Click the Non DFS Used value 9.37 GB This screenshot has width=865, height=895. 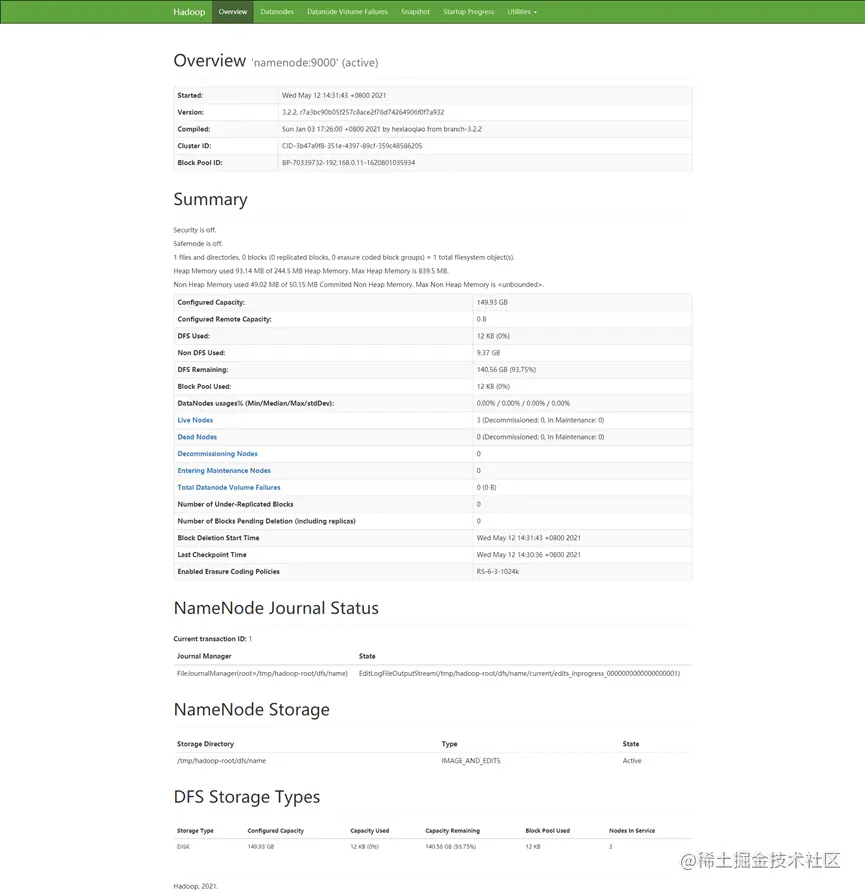488,353
